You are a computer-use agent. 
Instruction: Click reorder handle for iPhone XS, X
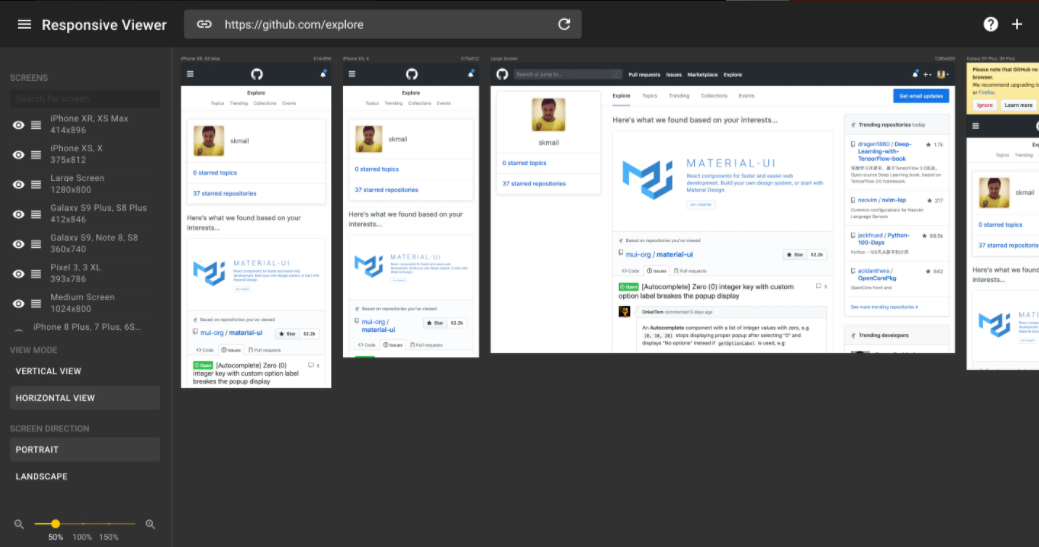36,154
